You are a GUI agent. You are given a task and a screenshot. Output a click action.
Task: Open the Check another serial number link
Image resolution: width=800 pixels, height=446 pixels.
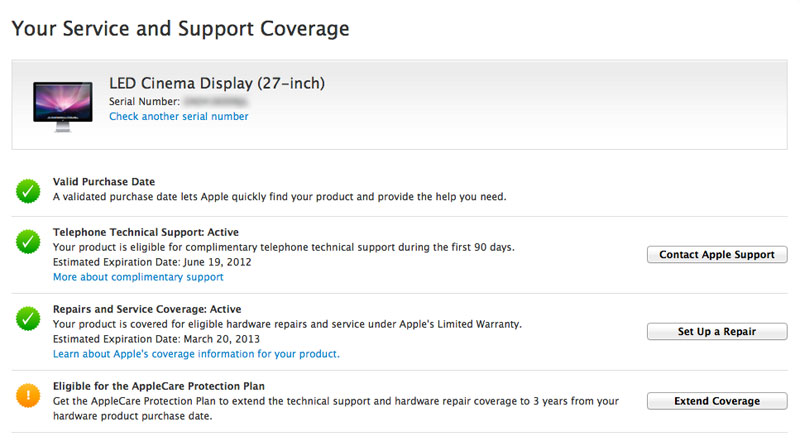[x=179, y=116]
